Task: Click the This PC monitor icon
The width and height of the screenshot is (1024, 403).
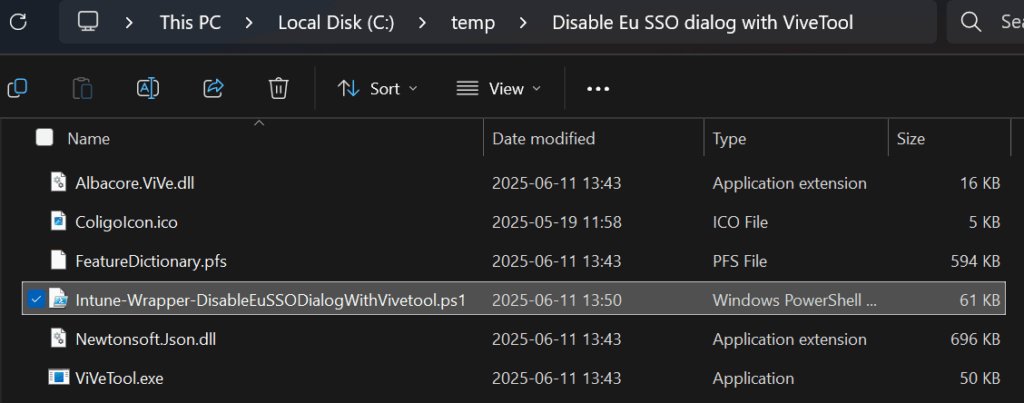Action: click(x=88, y=23)
